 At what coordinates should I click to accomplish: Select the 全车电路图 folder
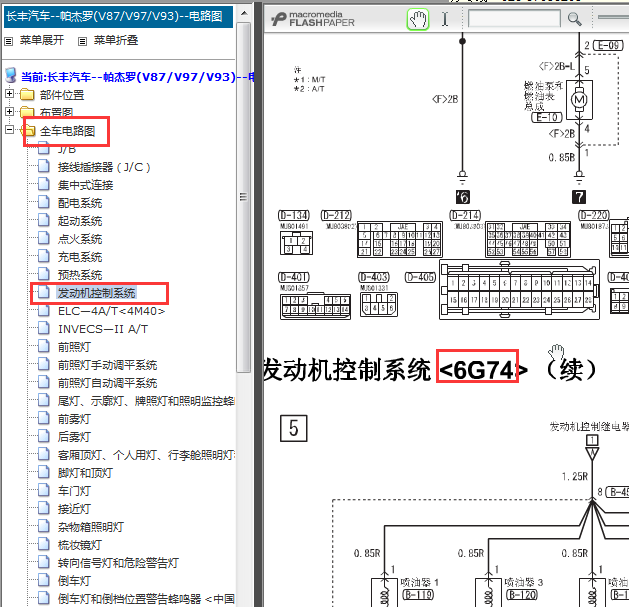coord(67,131)
